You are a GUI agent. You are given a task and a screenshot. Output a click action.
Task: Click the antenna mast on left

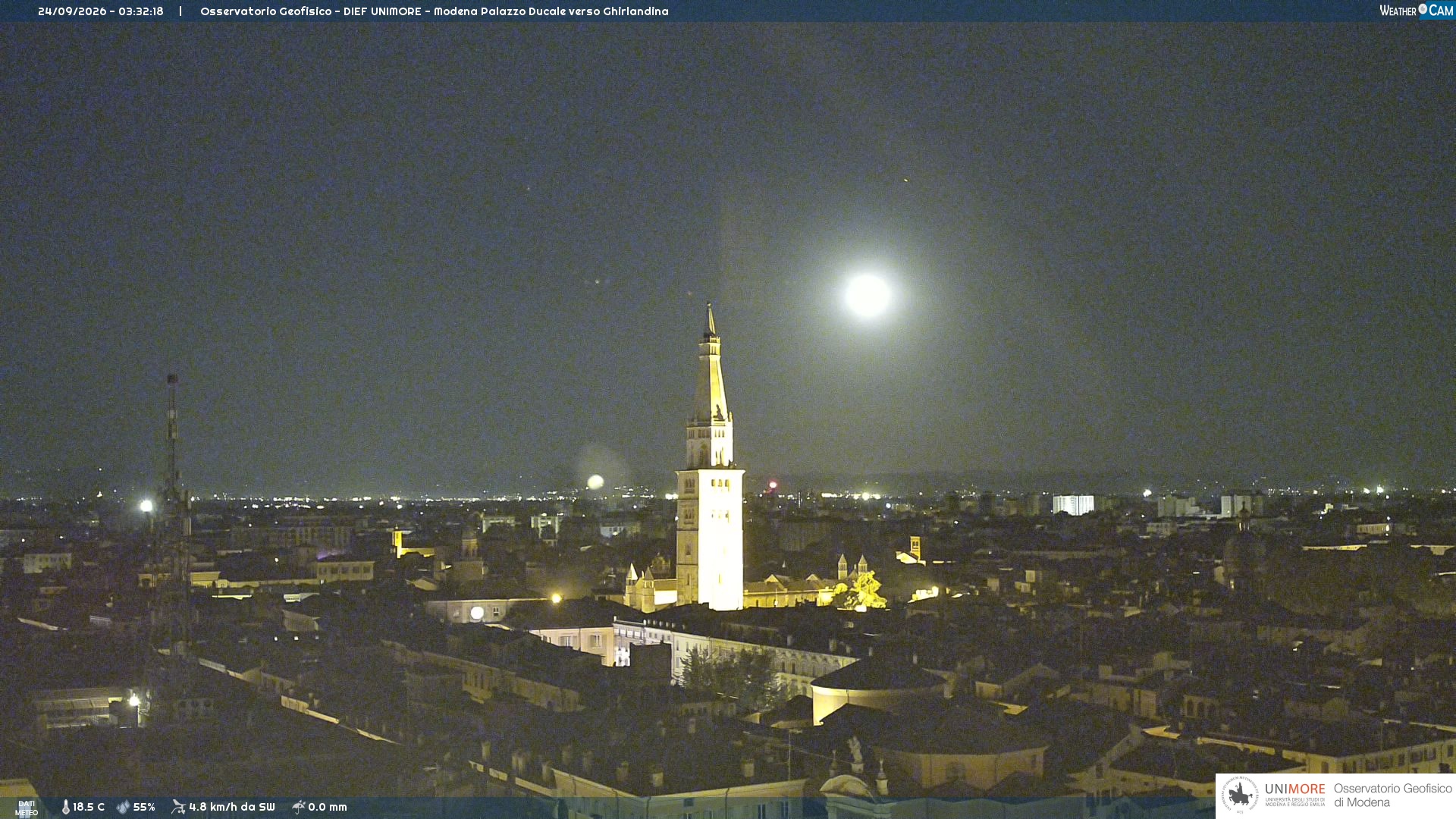point(174,508)
